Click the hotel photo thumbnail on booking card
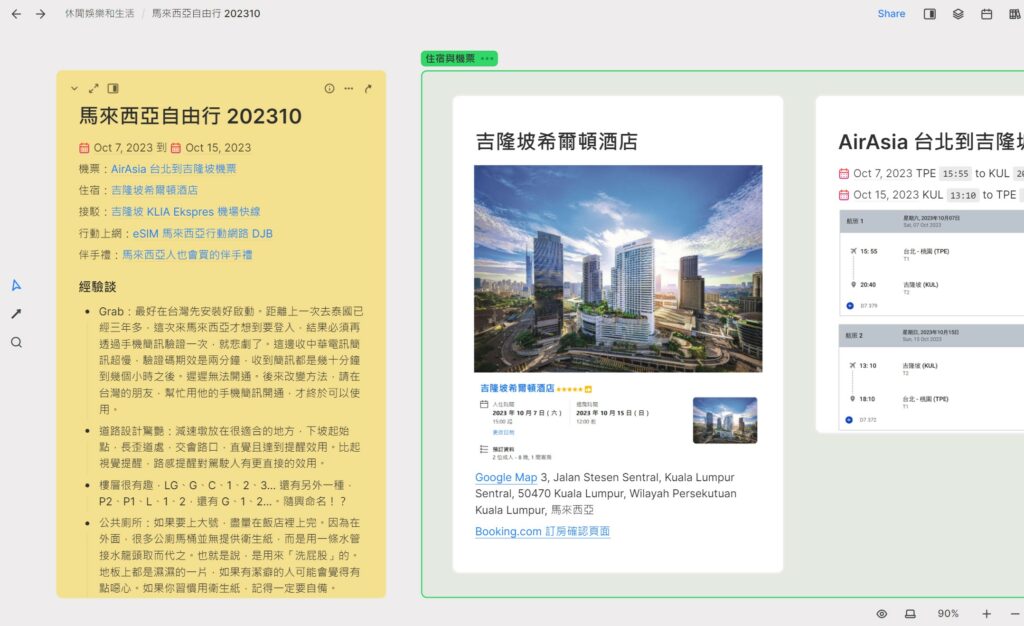The image size is (1024, 626). 724,419
